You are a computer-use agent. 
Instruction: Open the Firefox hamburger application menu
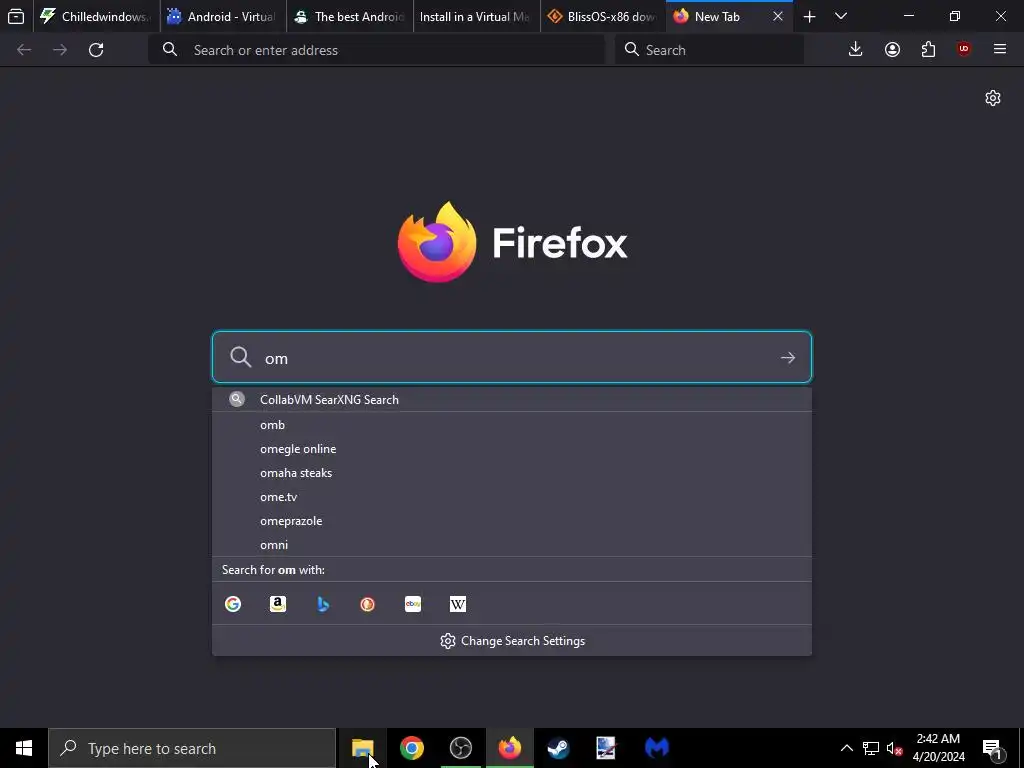click(x=1000, y=49)
